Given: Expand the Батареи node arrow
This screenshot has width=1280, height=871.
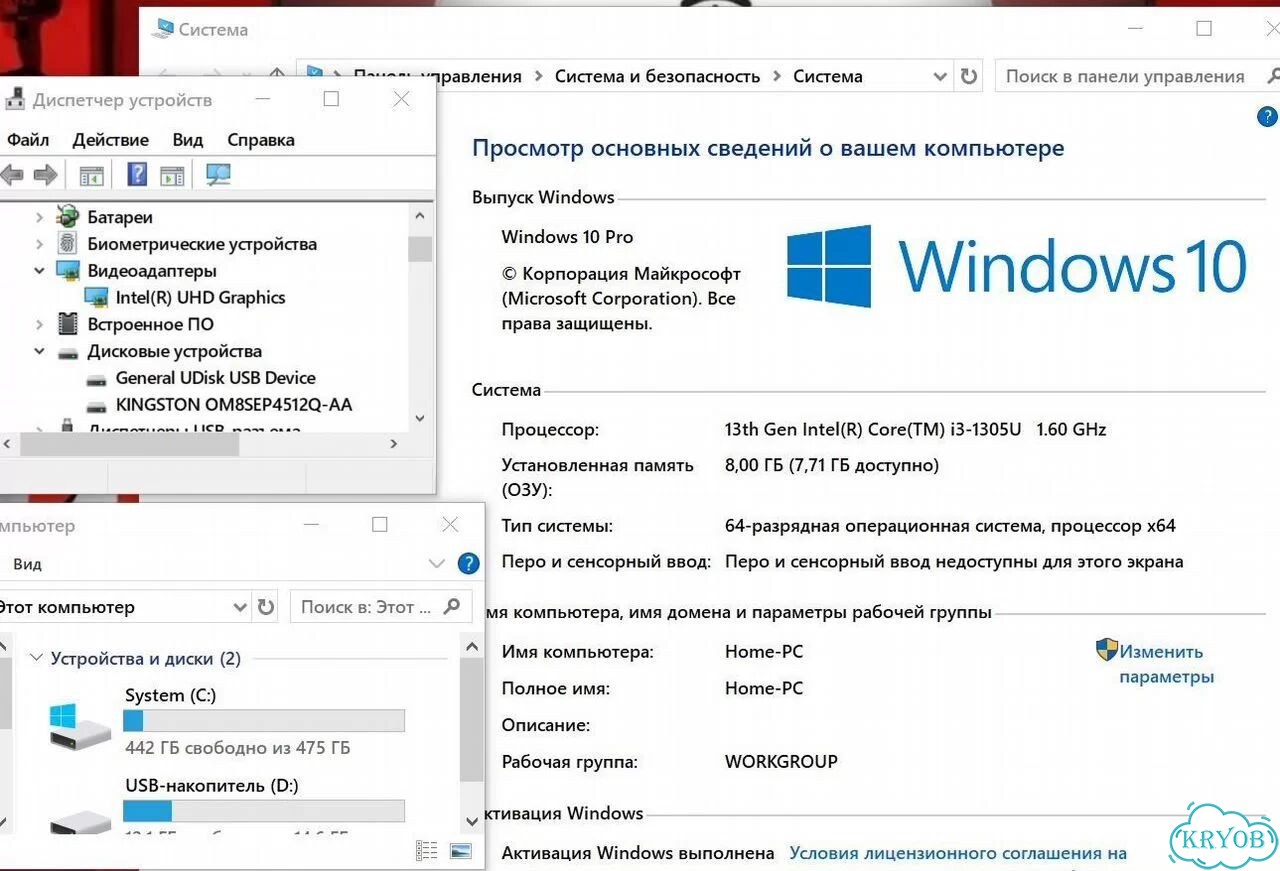Looking at the screenshot, I should [39, 216].
